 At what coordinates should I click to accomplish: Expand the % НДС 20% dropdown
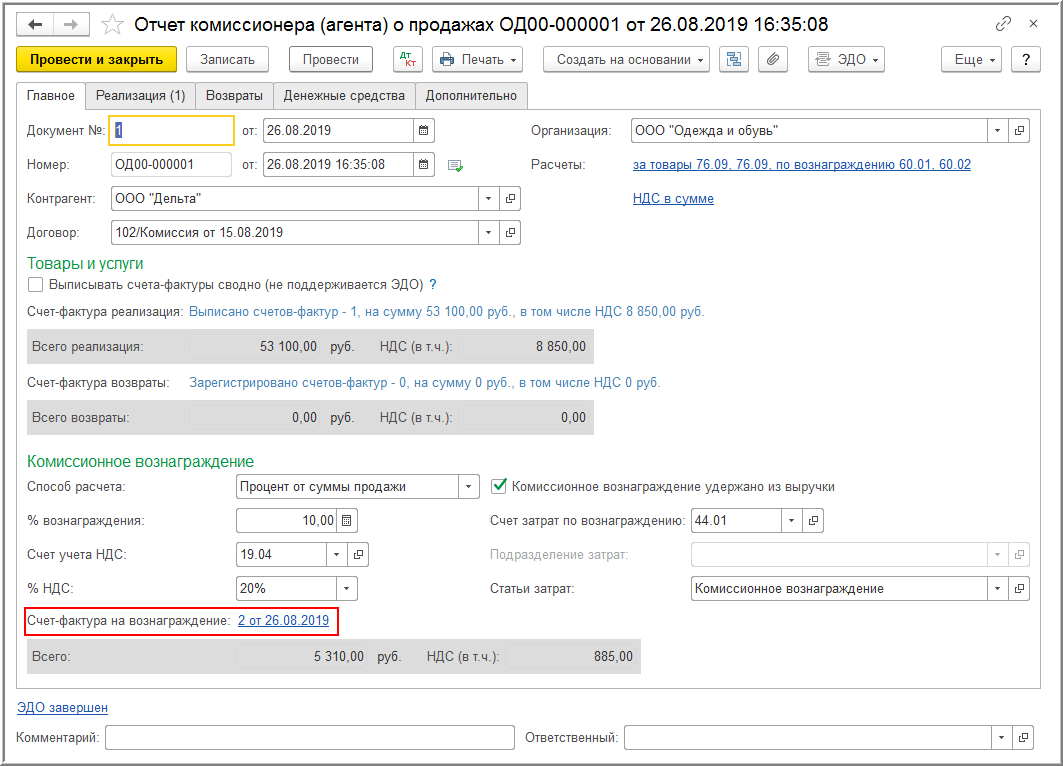coord(346,588)
